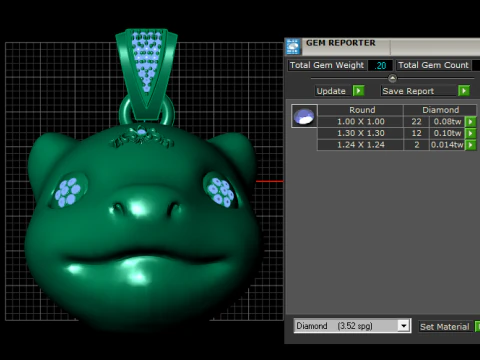Screen dimensions: 480x360
Task: Click the Diamond column header
Action: coord(440,110)
